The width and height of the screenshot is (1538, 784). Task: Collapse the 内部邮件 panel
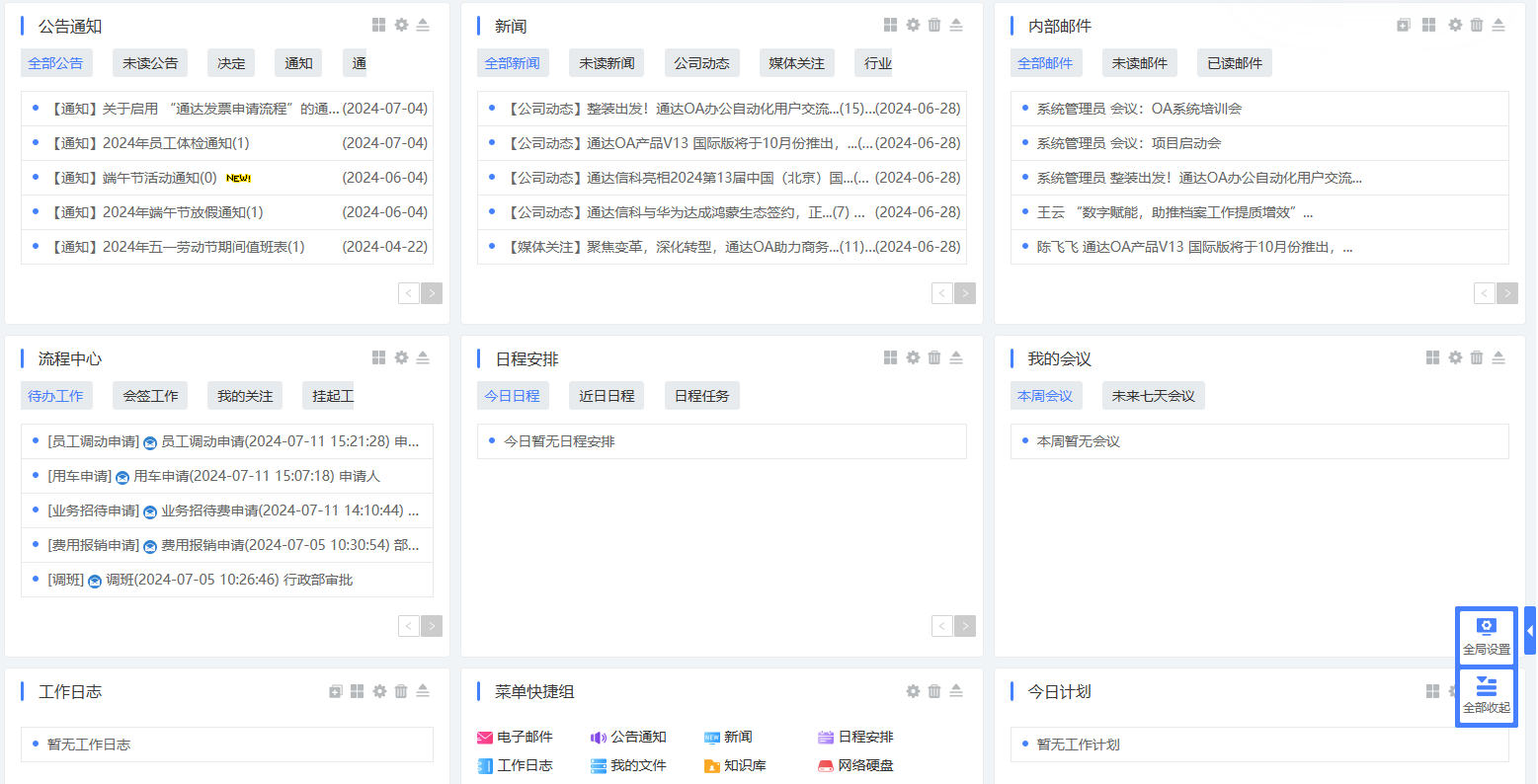(x=1498, y=25)
